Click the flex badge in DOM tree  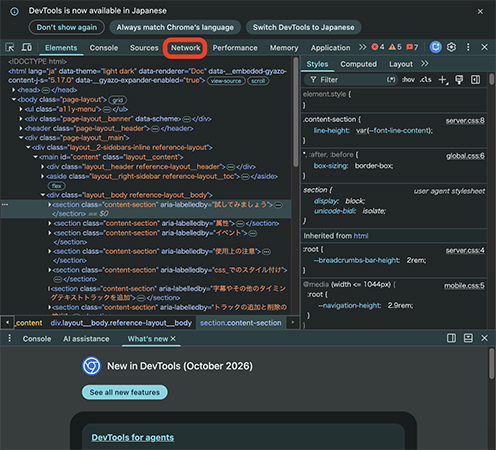pos(57,186)
